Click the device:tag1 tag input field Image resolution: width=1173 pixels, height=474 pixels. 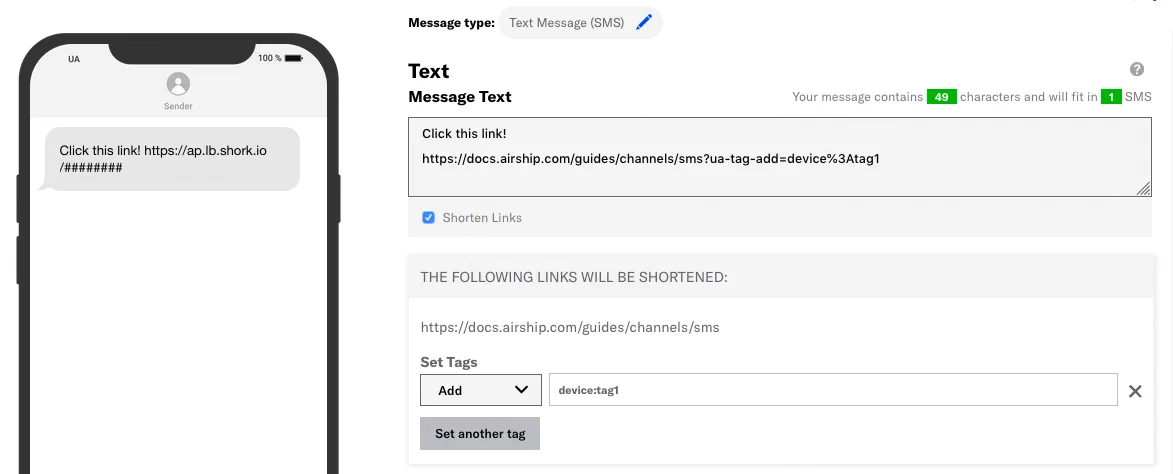tap(832, 390)
